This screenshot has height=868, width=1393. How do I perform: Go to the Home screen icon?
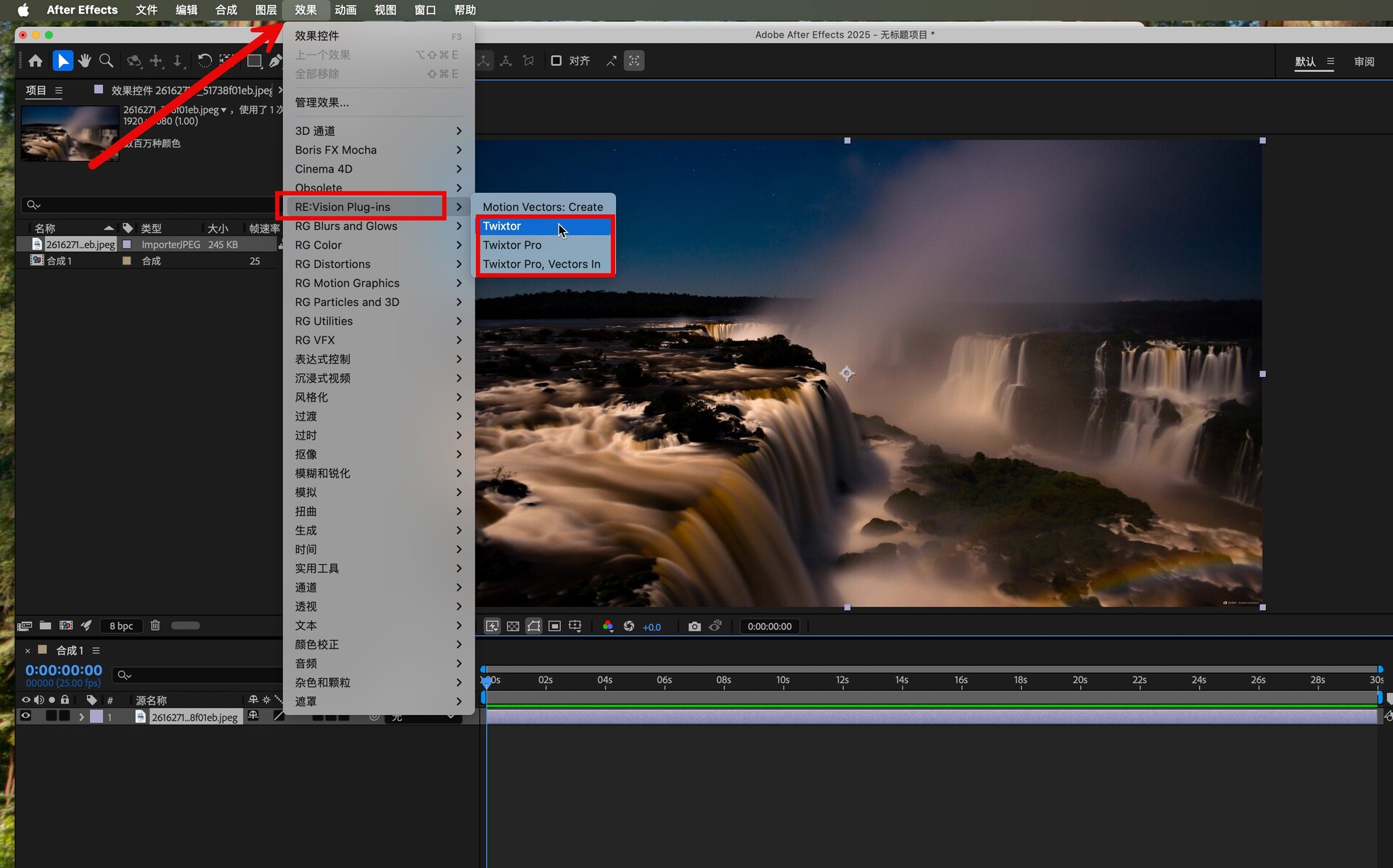pyautogui.click(x=36, y=61)
